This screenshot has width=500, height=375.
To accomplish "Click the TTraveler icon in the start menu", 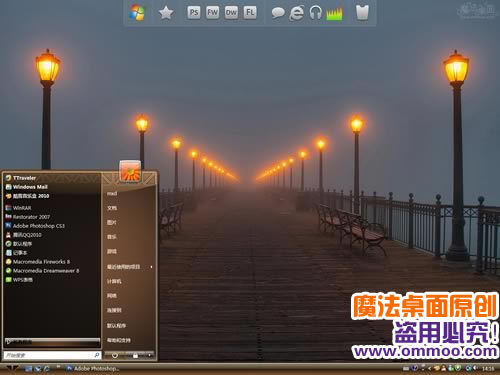I will click(8, 178).
